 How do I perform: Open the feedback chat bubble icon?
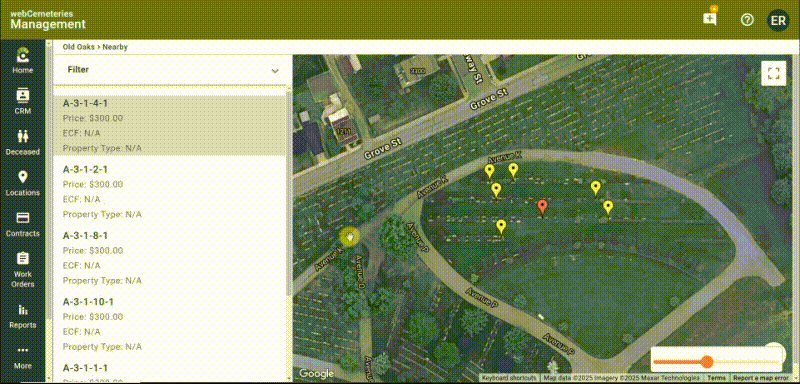pos(710,18)
